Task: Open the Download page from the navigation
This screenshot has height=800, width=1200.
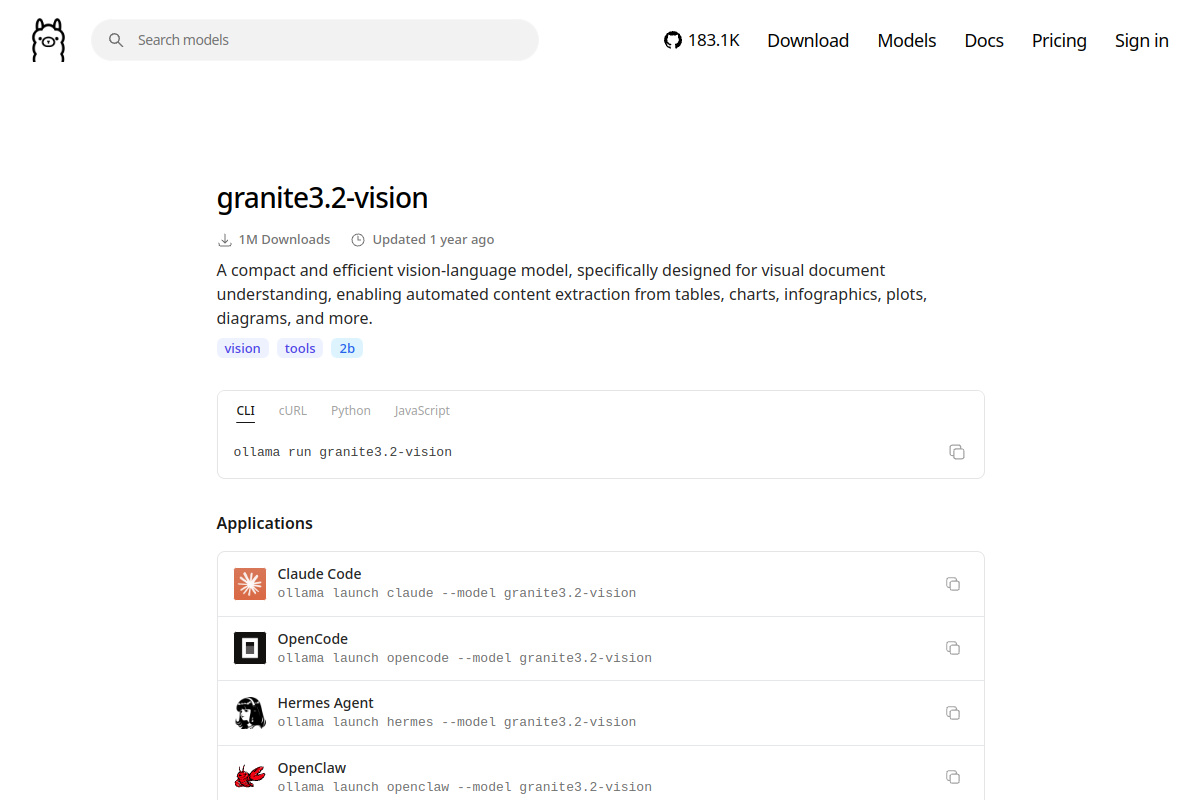Action: (x=808, y=40)
